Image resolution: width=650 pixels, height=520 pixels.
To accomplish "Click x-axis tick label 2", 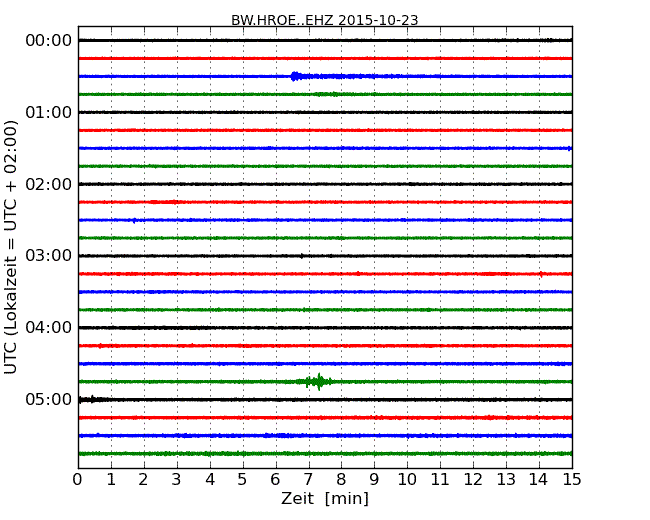I will [x=143, y=480].
